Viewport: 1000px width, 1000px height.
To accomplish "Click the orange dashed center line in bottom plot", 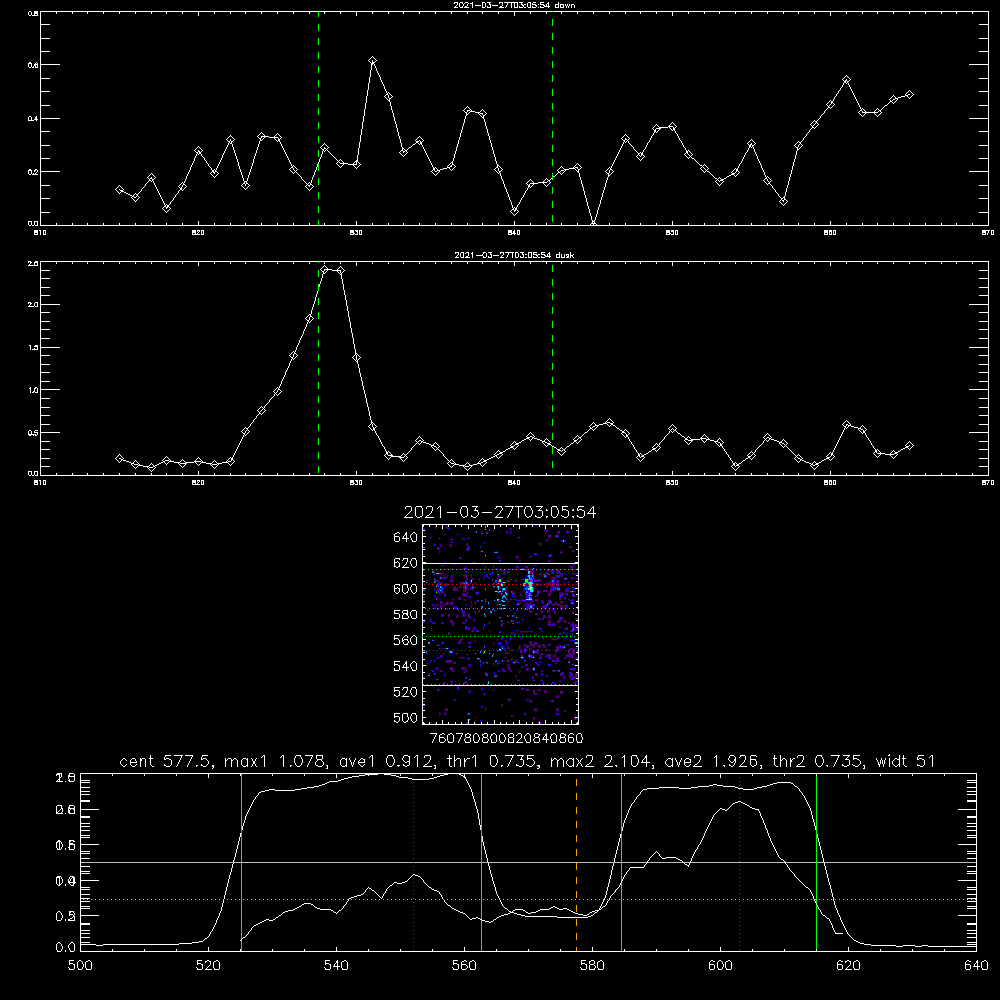I will [x=577, y=862].
